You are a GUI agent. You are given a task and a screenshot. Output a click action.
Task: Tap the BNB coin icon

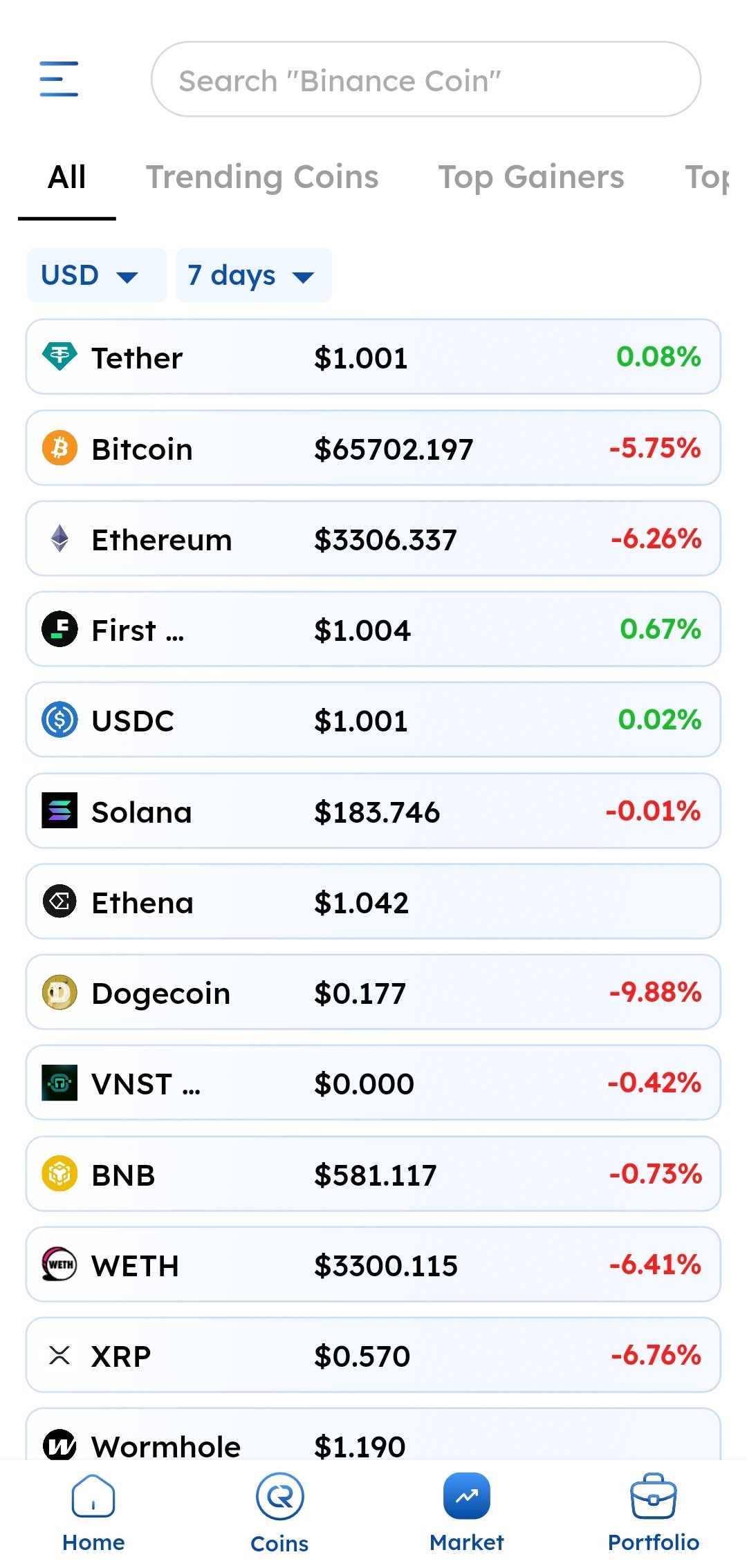click(x=59, y=1174)
